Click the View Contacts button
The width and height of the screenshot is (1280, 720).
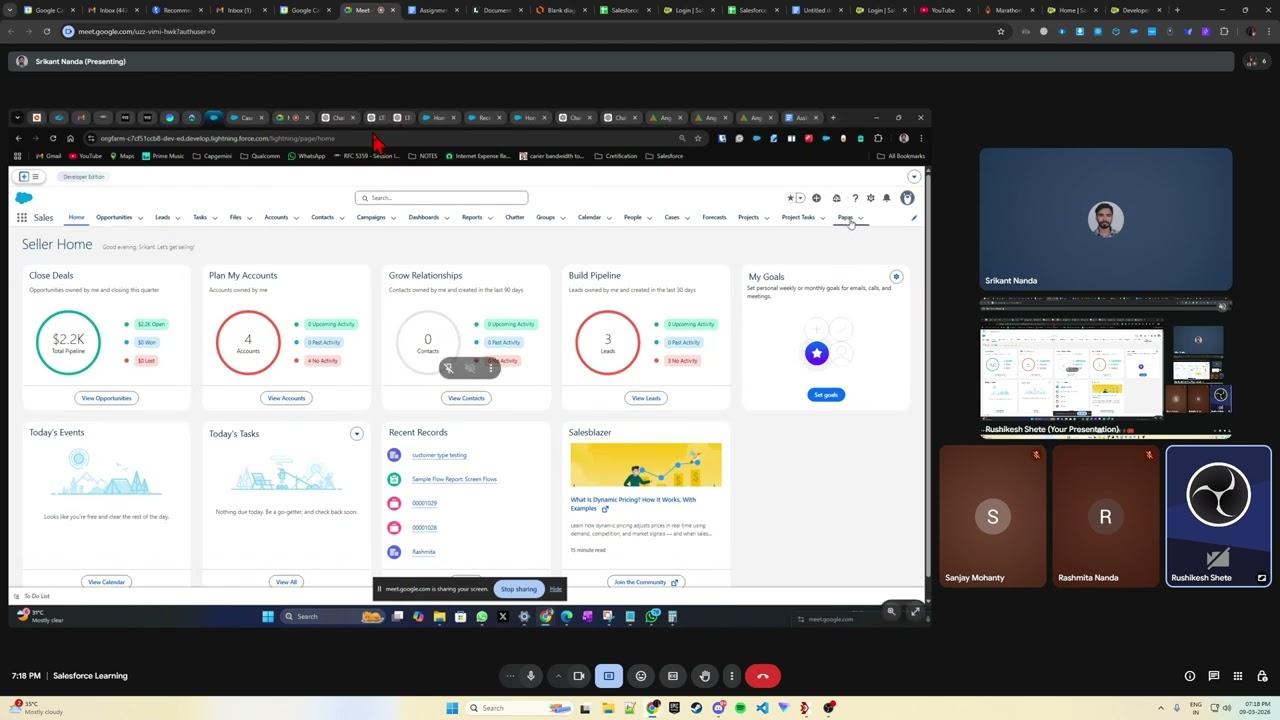click(466, 398)
